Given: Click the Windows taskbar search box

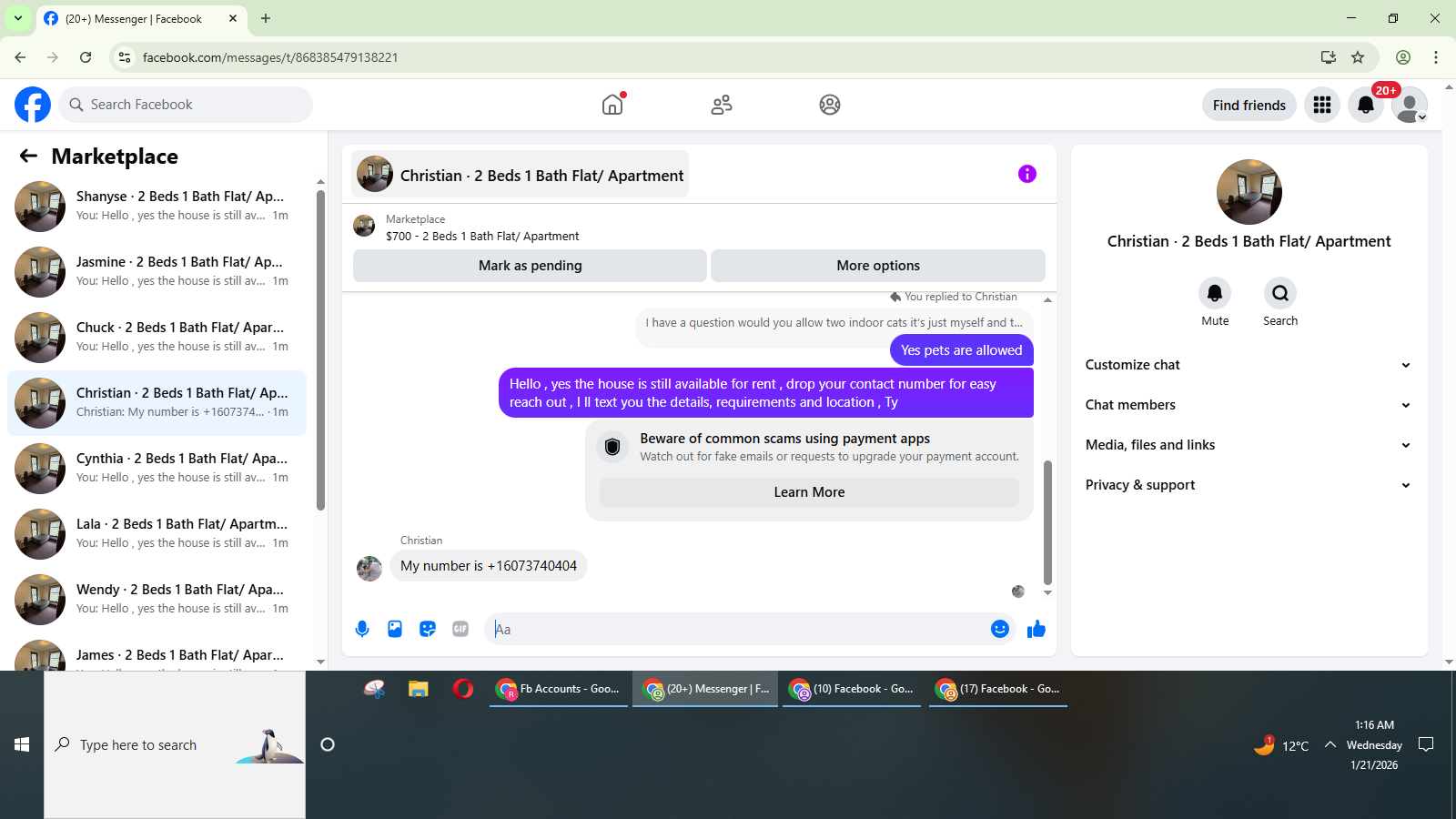Looking at the screenshot, I should pyautogui.click(x=175, y=744).
